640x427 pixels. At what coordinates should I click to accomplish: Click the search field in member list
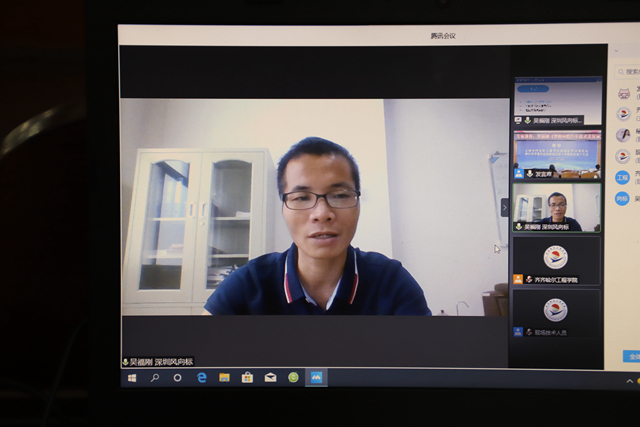(x=630, y=72)
